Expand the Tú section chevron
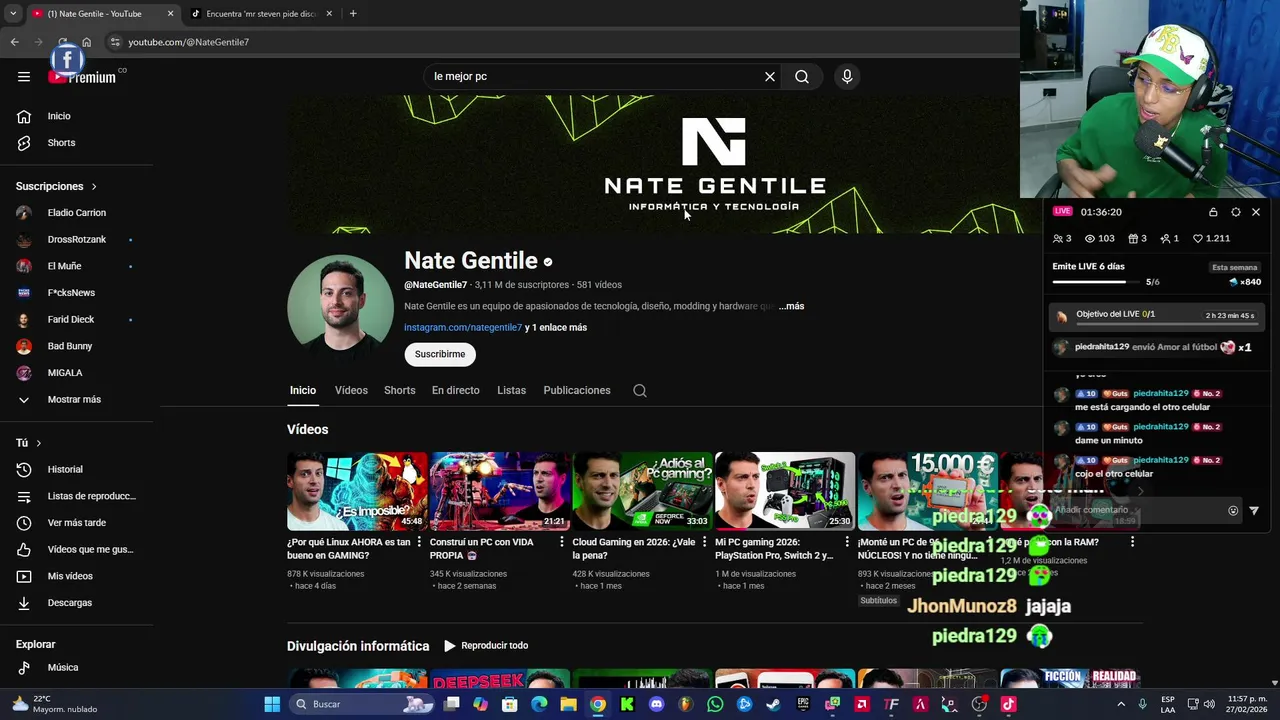Screen dimensions: 1280x720 39,443
